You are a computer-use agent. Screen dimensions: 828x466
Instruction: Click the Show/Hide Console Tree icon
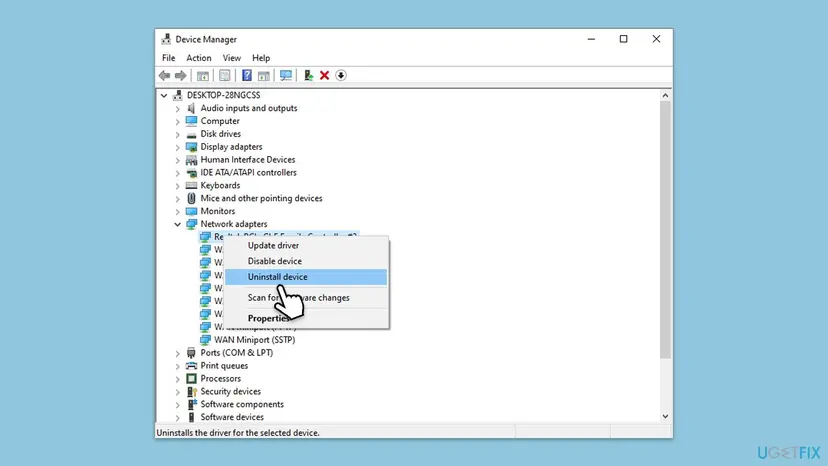coord(203,76)
